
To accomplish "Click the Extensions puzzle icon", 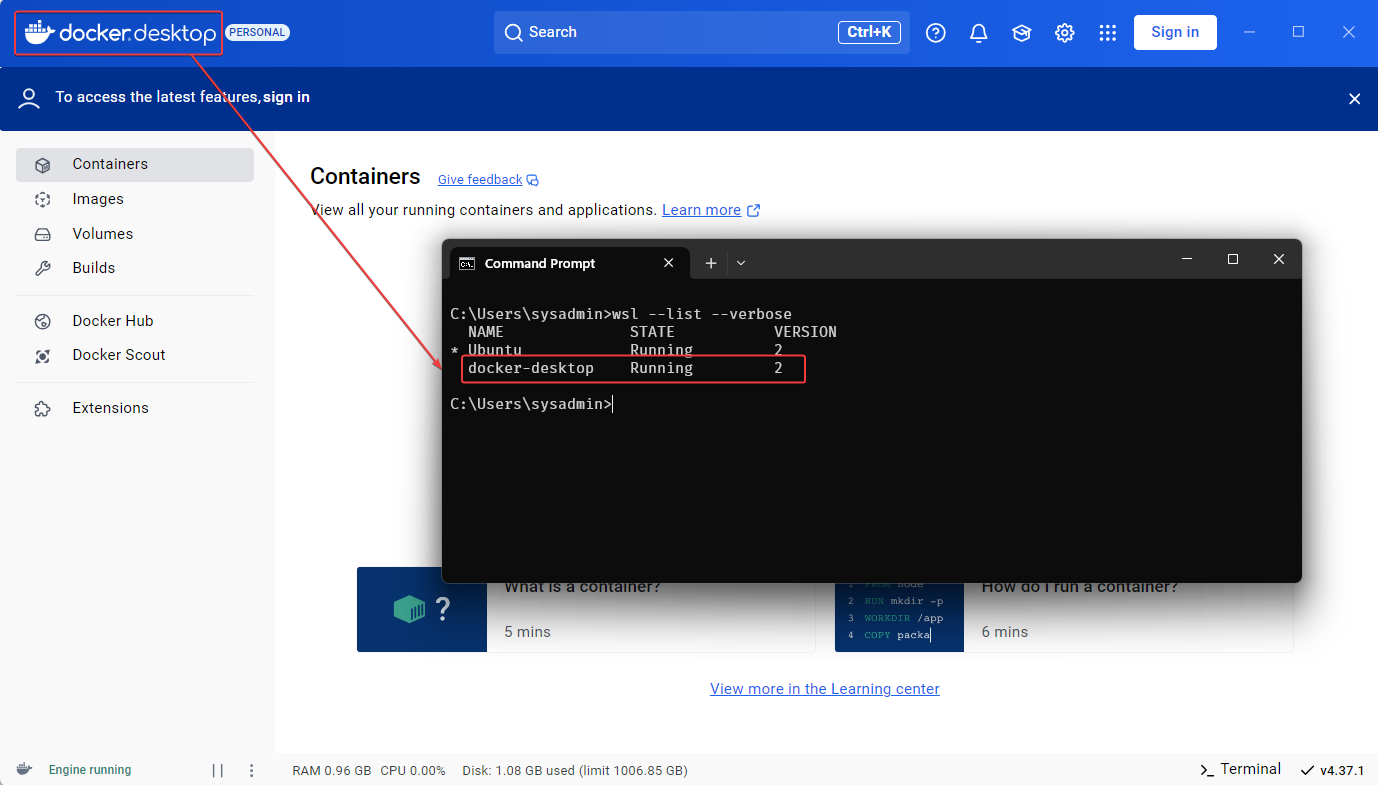I will (x=42, y=409).
